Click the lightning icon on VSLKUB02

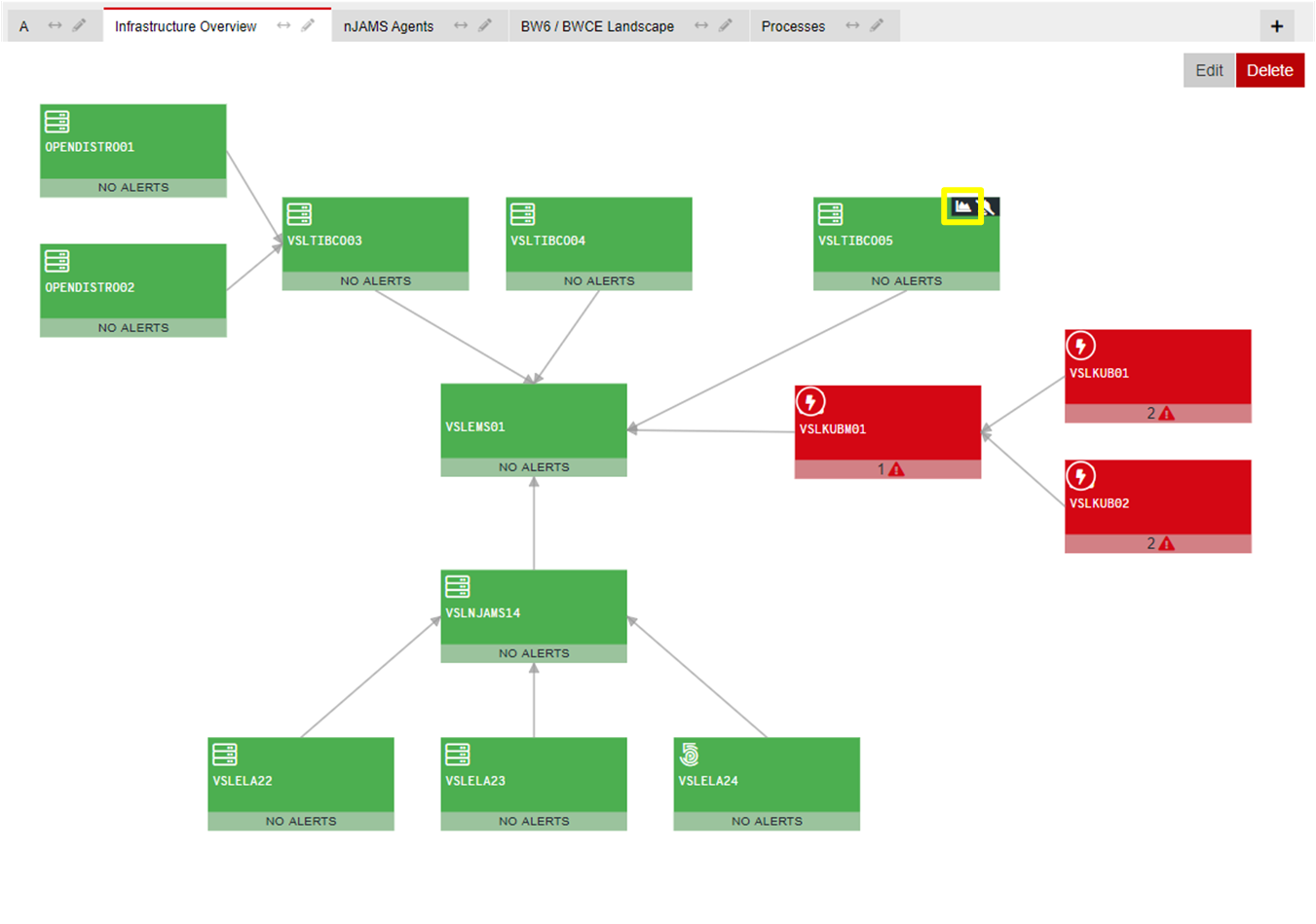1080,476
